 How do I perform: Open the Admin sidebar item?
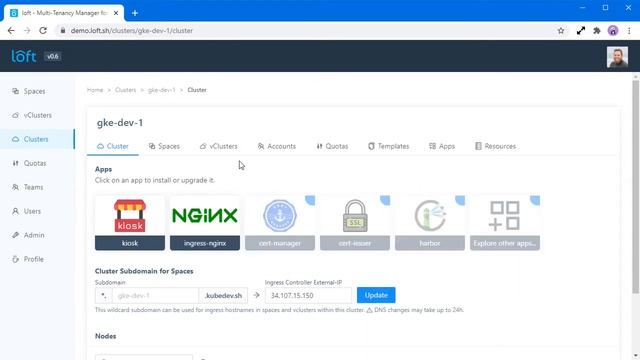tap(33, 235)
